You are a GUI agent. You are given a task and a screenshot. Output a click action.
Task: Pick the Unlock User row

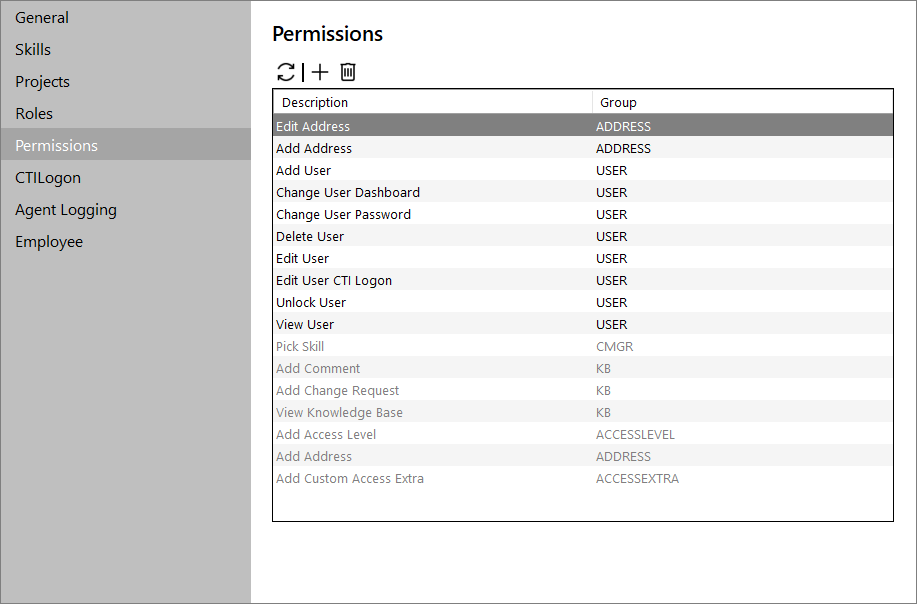click(583, 302)
